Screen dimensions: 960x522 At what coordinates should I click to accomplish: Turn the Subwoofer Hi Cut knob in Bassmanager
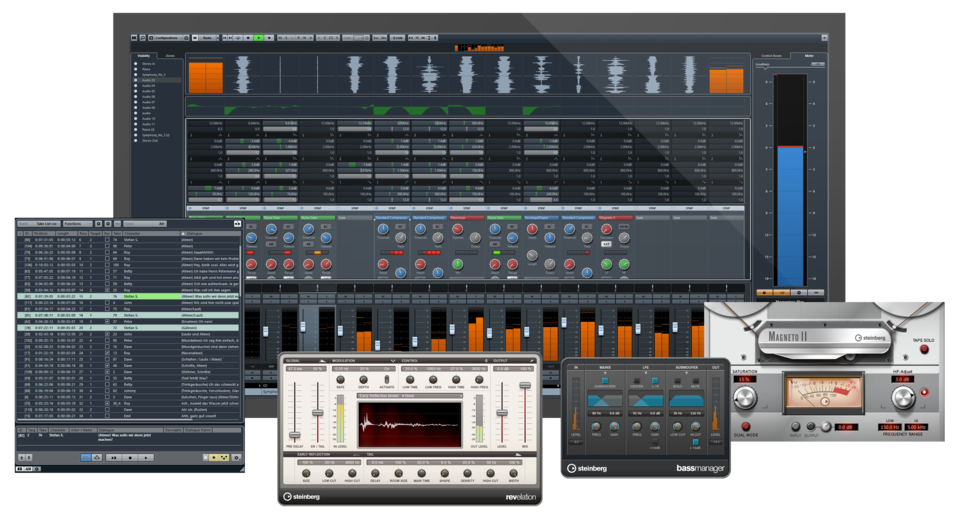(x=696, y=427)
